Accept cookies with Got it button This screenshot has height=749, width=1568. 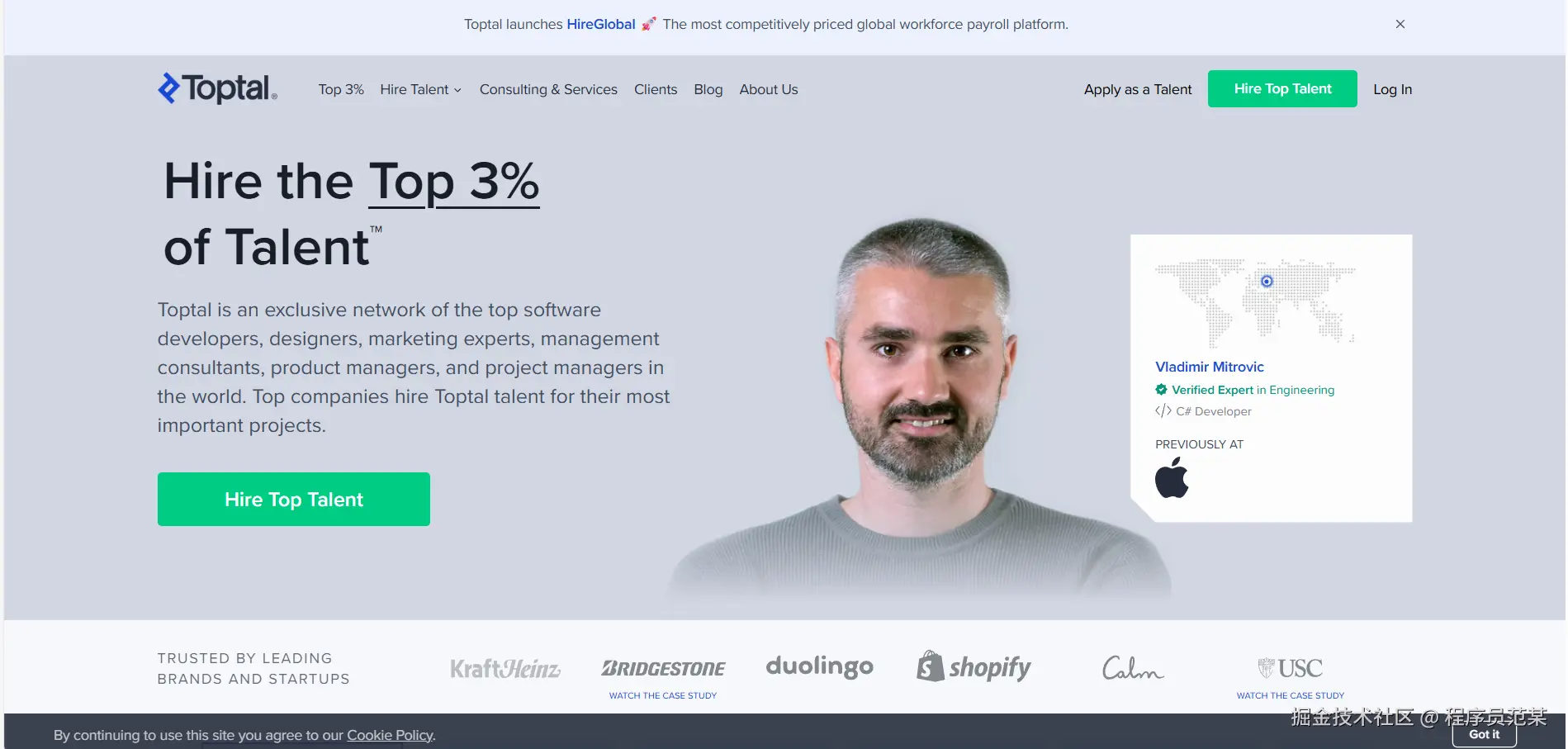pyautogui.click(x=1484, y=734)
